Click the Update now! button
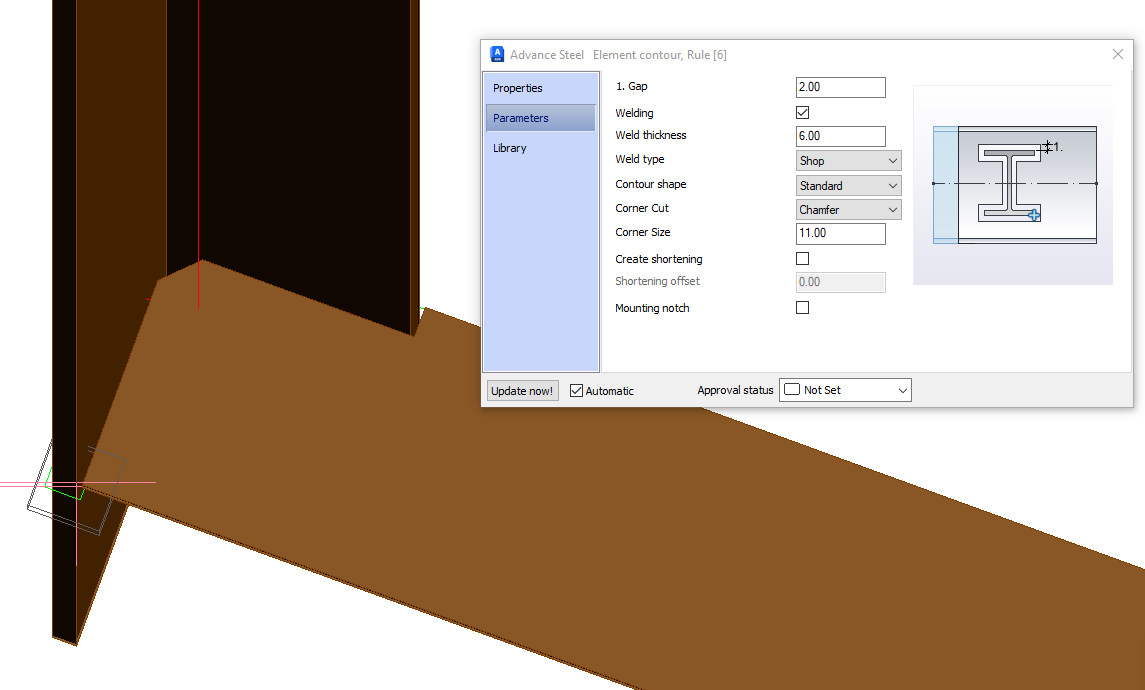Screen dimensions: 1145x690 tap(522, 391)
